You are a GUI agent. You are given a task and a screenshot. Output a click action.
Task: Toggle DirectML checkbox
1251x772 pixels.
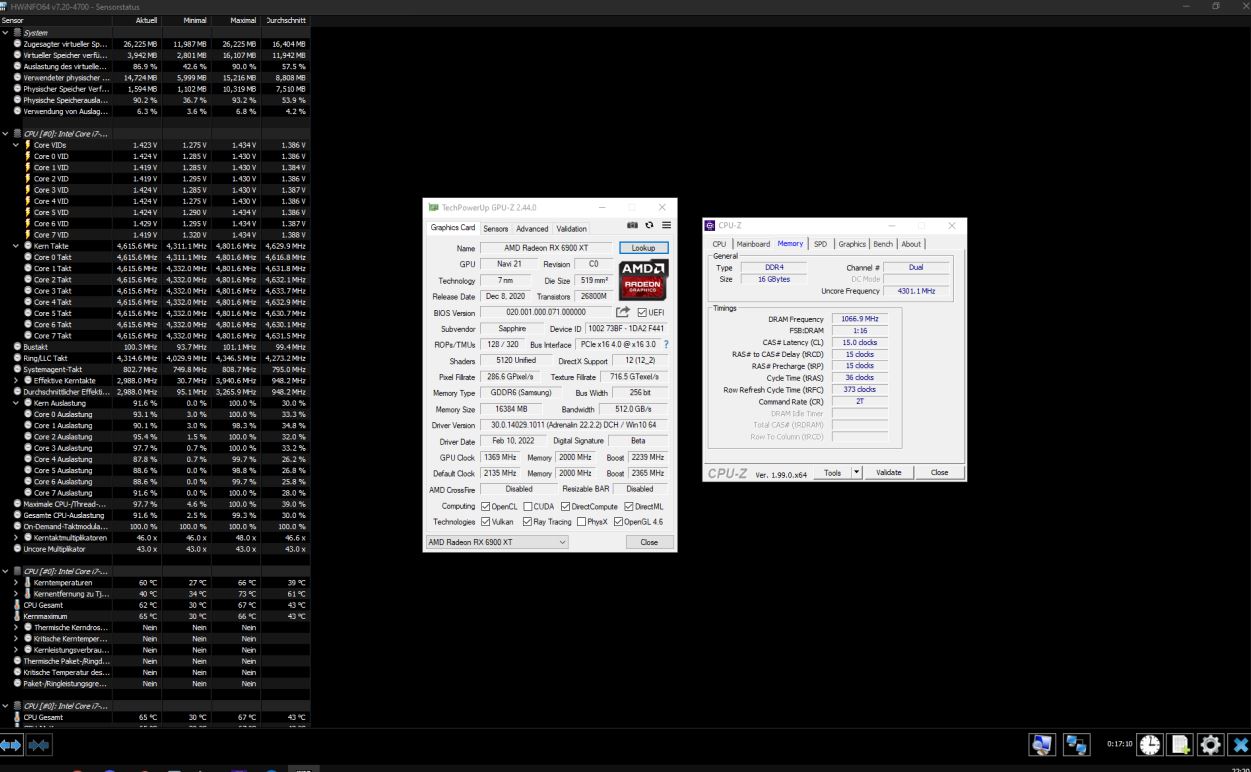point(628,507)
